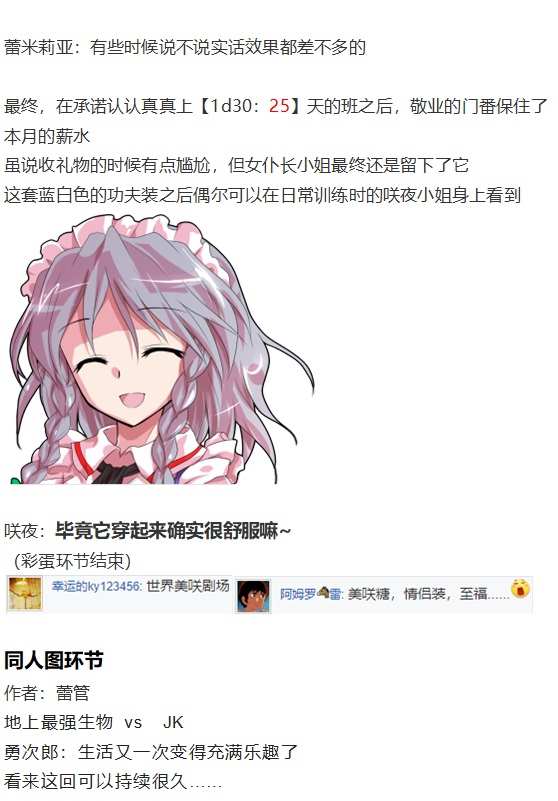Click the line 看来这回可以持续很久
Viewport: 558px width, 801px height.
[113, 782]
